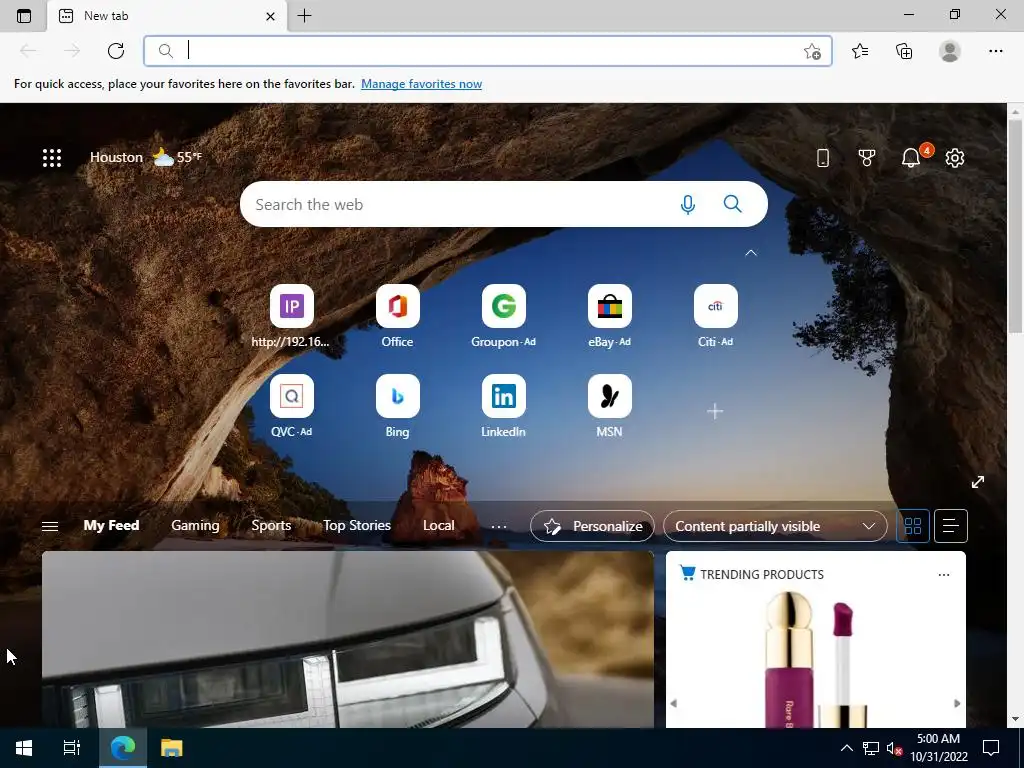The width and height of the screenshot is (1024, 768).
Task: Select the Sports tab
Action: tap(271, 525)
